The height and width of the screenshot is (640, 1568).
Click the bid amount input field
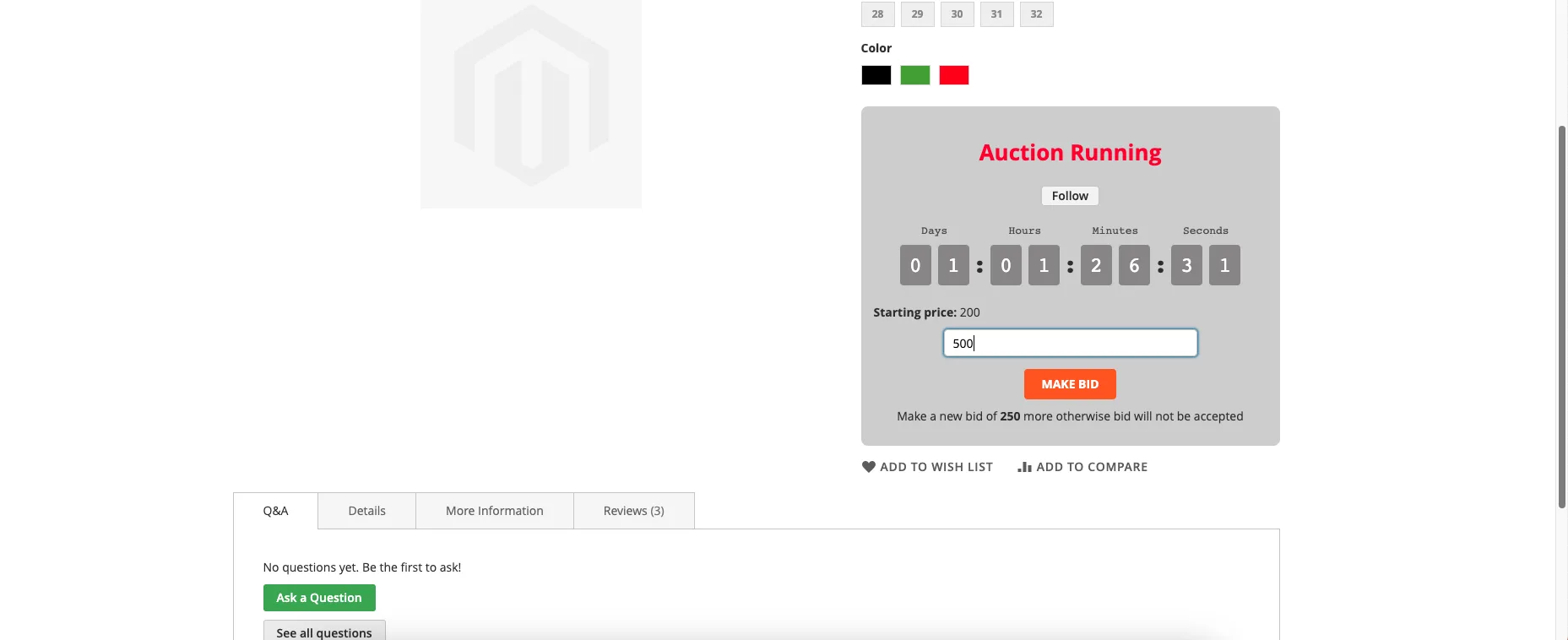[1070, 343]
